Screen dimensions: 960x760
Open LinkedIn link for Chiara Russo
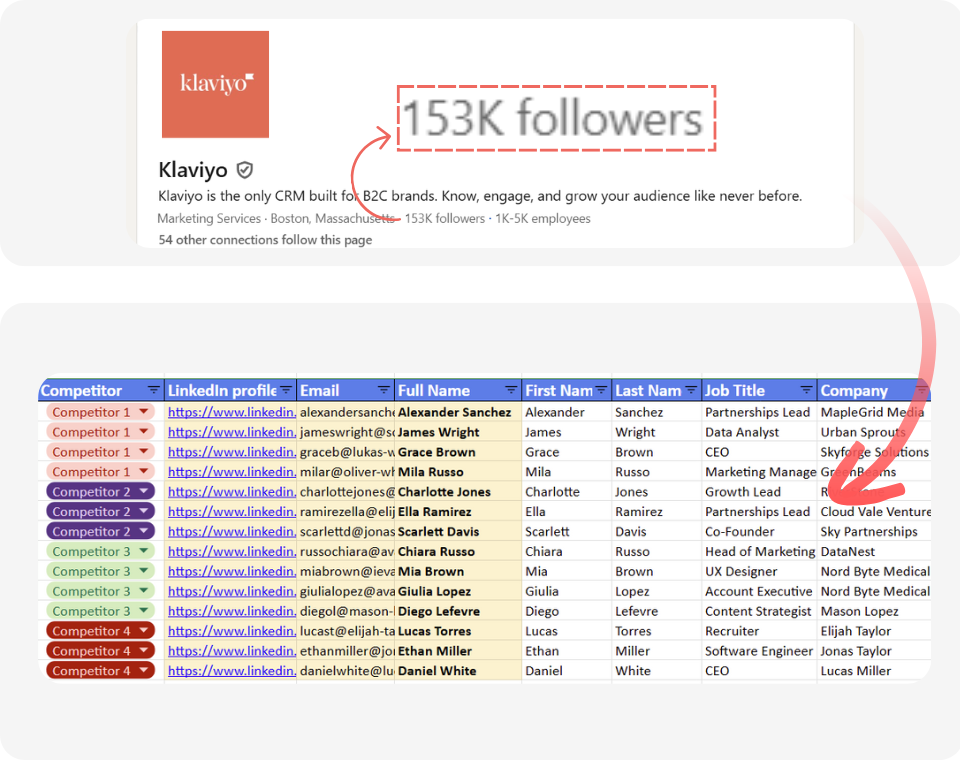point(232,552)
